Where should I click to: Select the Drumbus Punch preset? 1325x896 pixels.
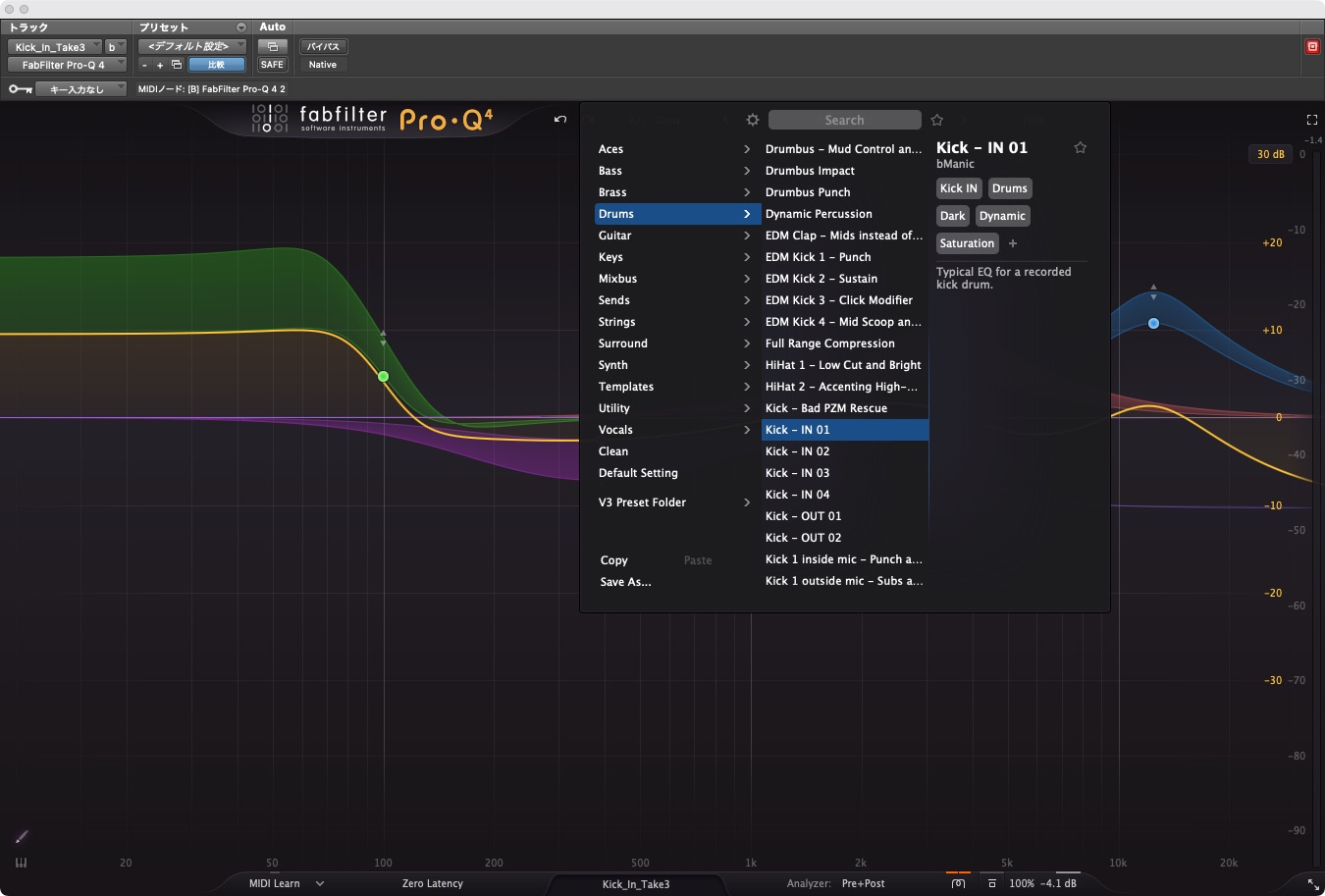(x=845, y=192)
